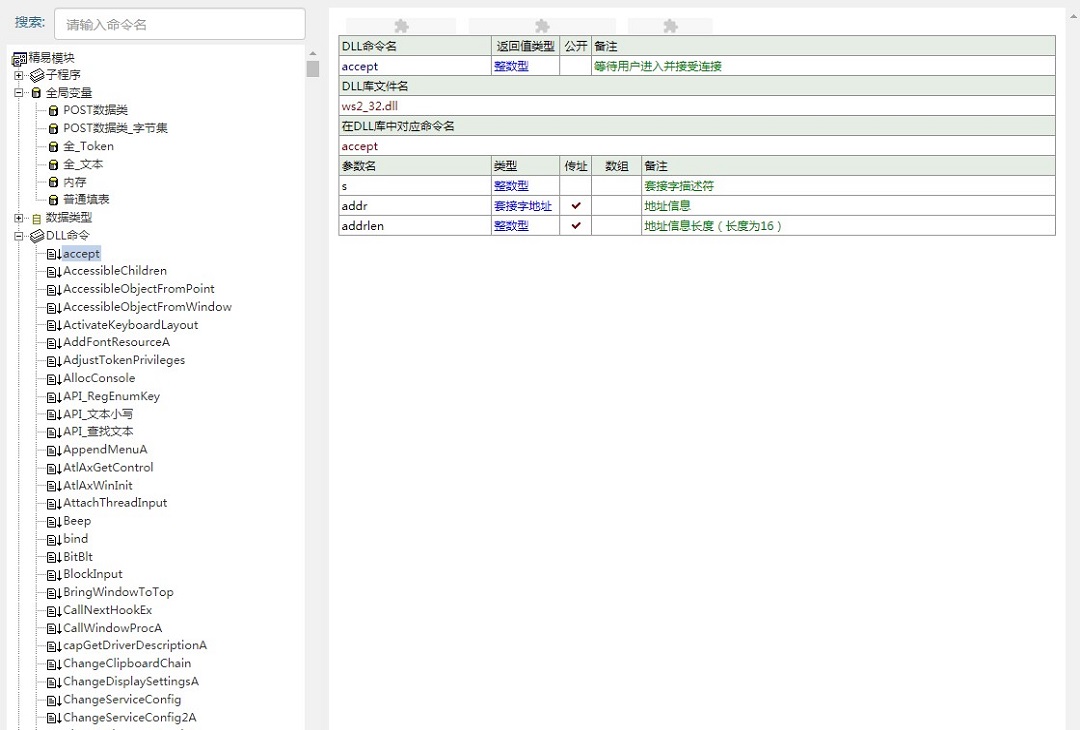
Task: Click the AllocConsole DLL command icon
Action: 54,379
